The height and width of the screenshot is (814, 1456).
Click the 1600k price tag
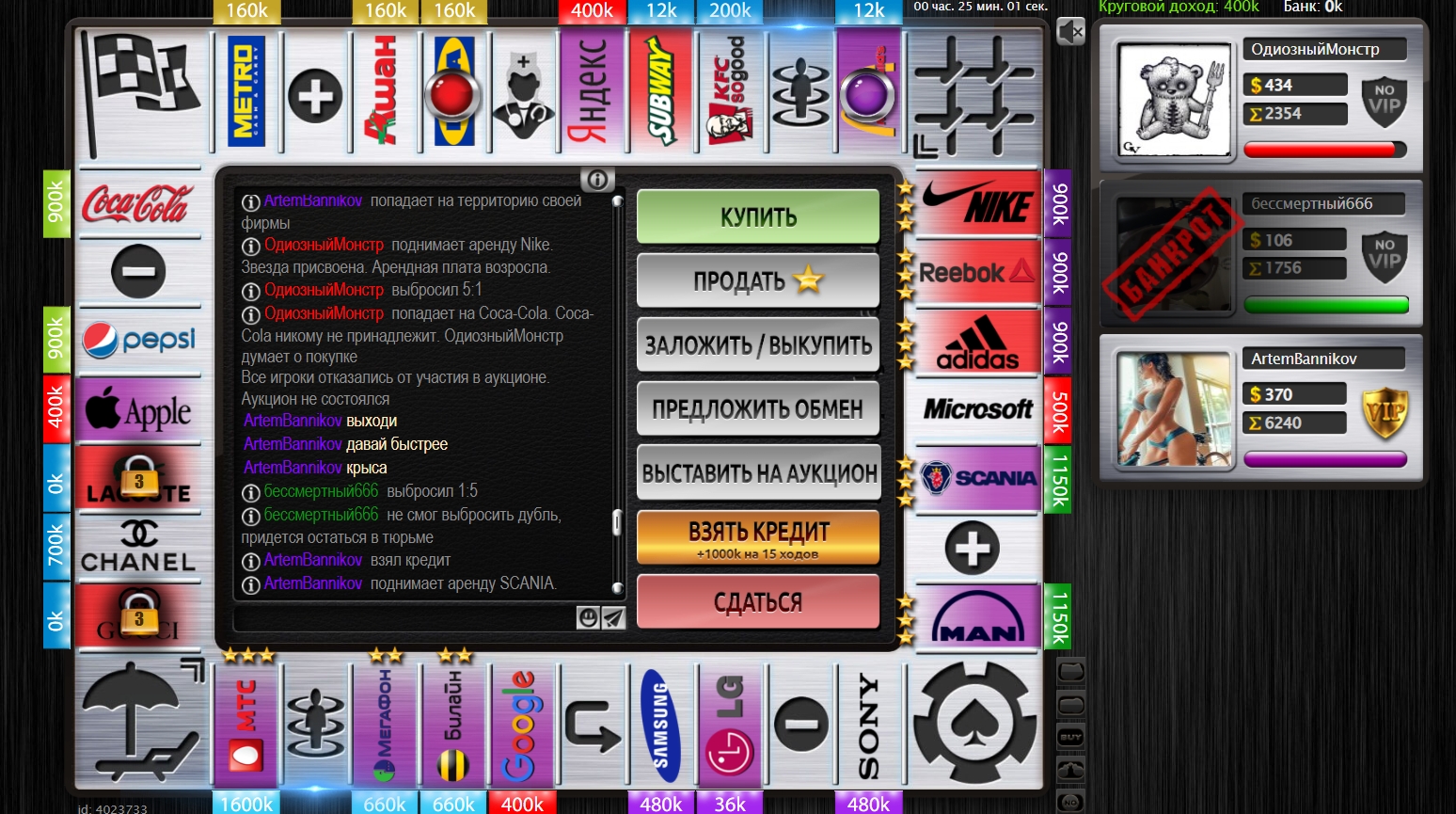coord(247,803)
